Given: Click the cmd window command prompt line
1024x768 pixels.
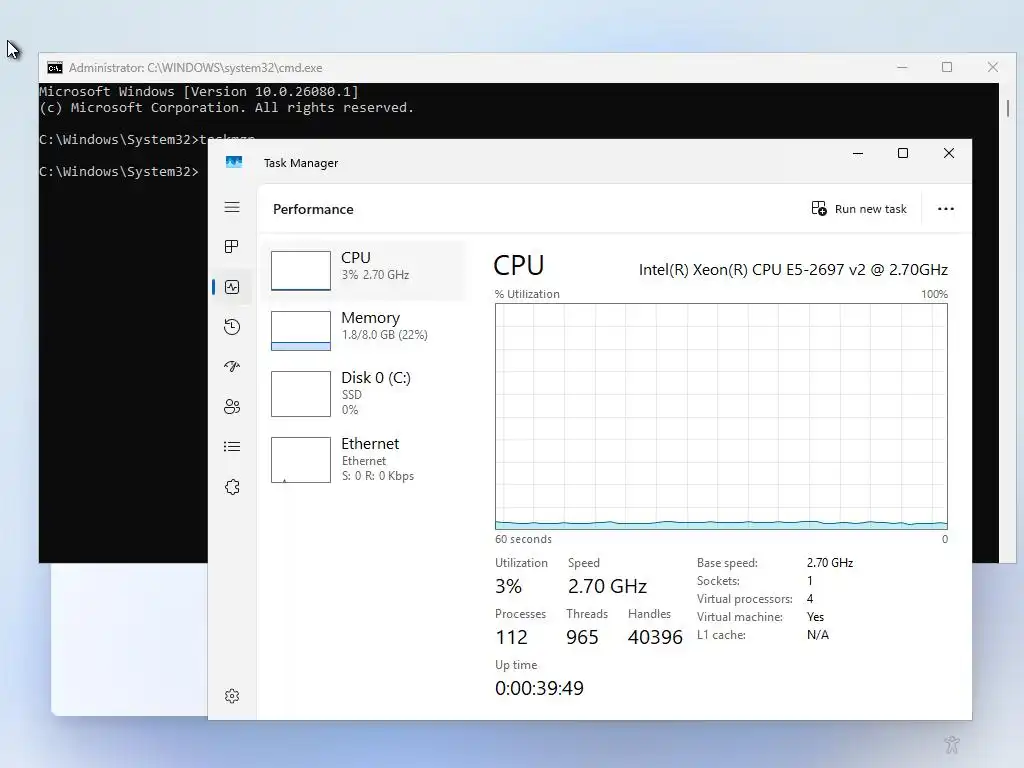Looking at the screenshot, I should pyautogui.click(x=118, y=171).
